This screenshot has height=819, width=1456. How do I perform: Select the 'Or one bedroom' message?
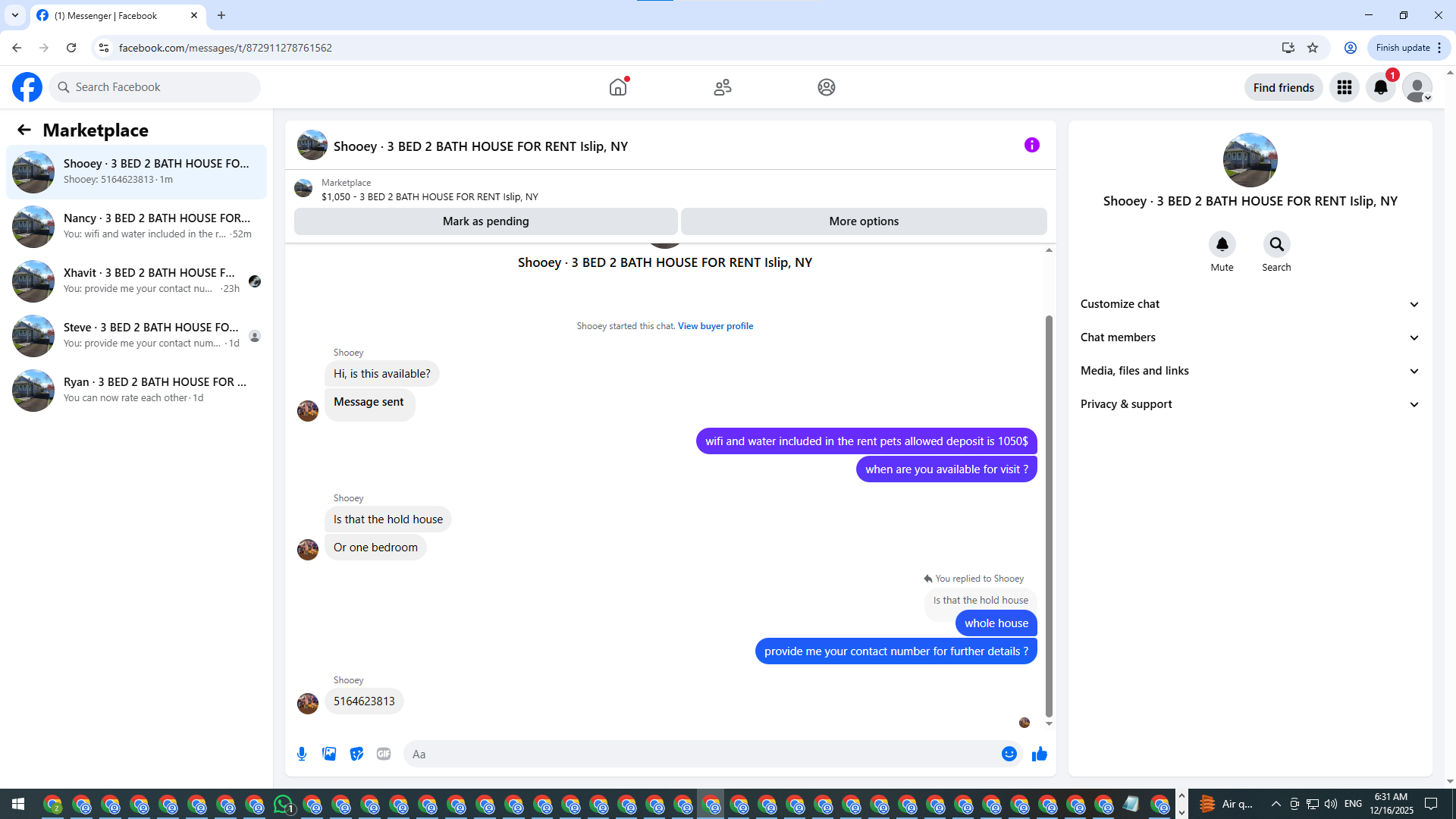tap(375, 548)
